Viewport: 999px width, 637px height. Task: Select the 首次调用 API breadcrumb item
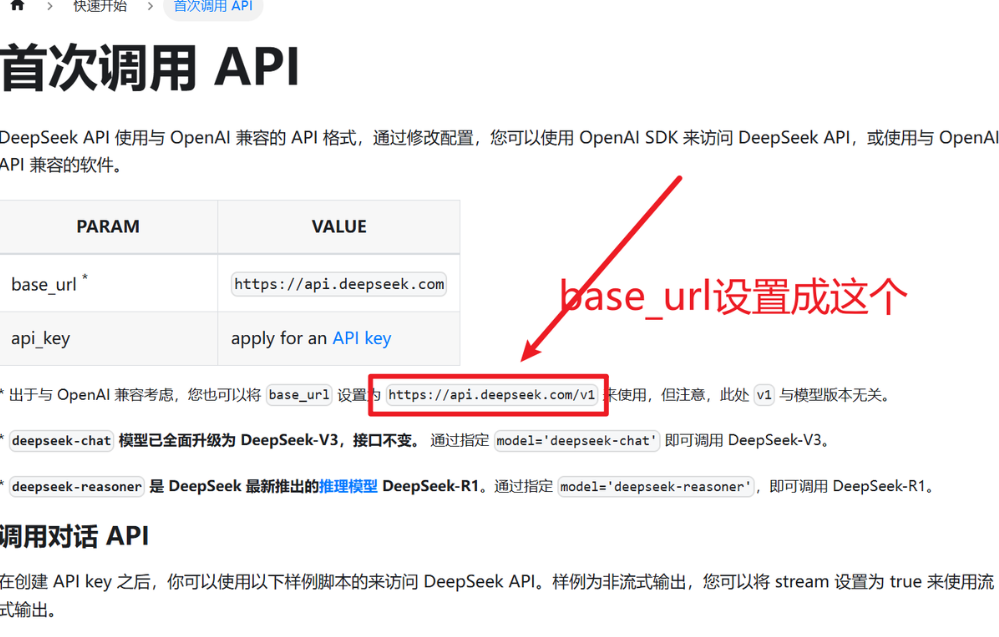pyautogui.click(x=213, y=6)
